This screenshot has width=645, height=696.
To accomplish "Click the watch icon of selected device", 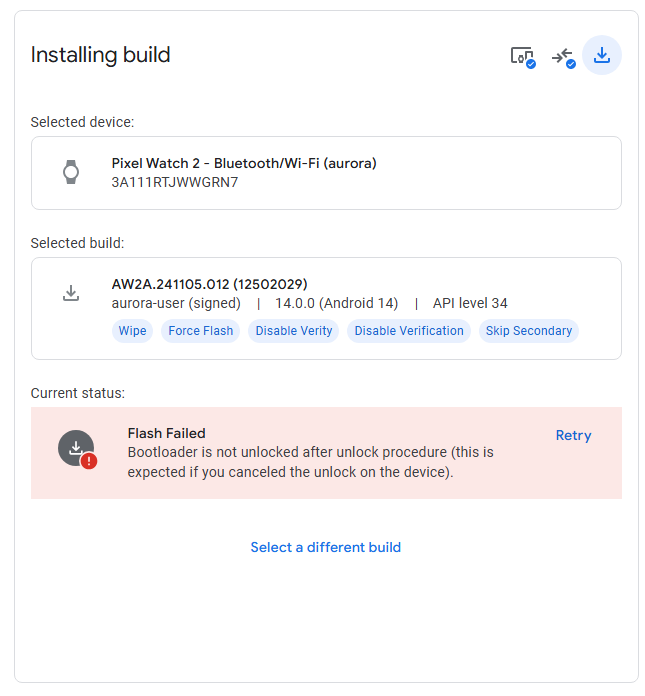I will (71, 172).
